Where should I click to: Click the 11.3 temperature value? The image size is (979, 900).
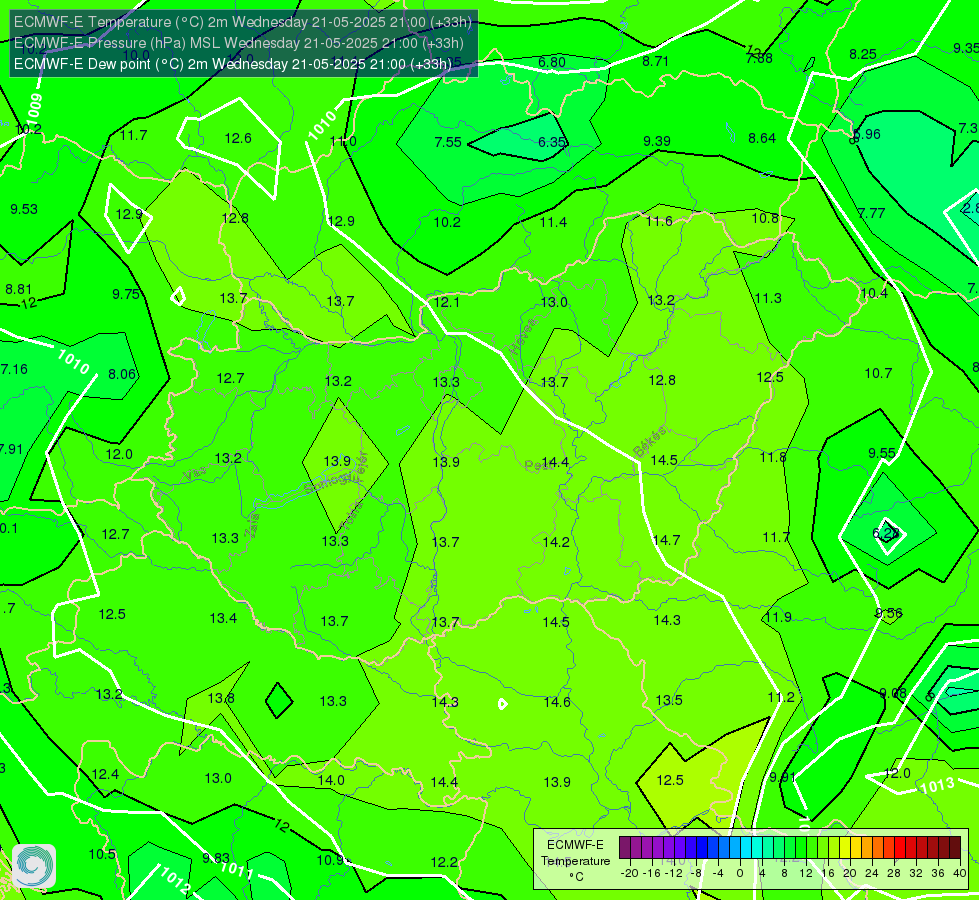click(768, 299)
